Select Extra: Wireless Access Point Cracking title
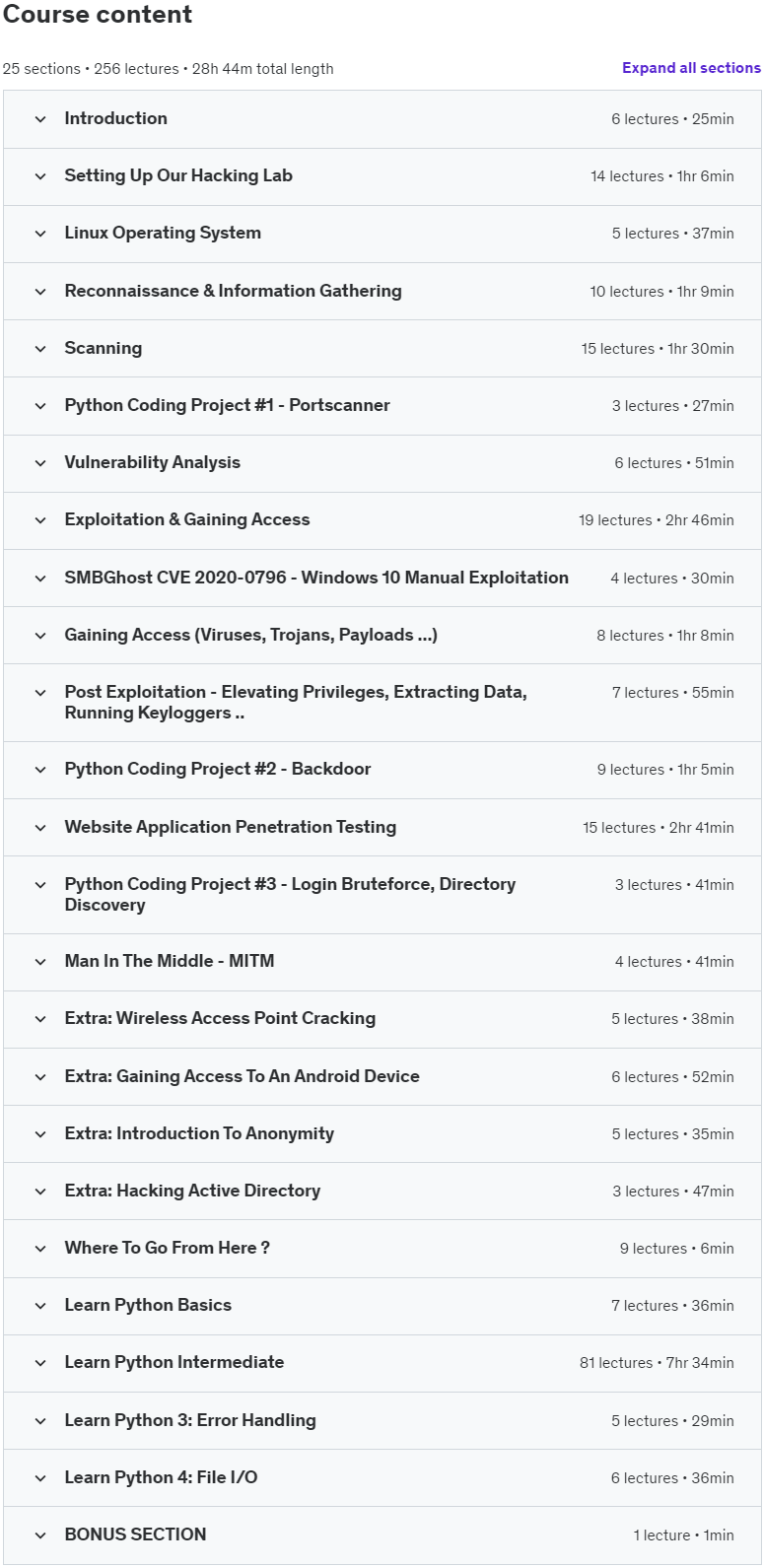Viewport: 764px width, 1568px height. pyautogui.click(x=220, y=1018)
